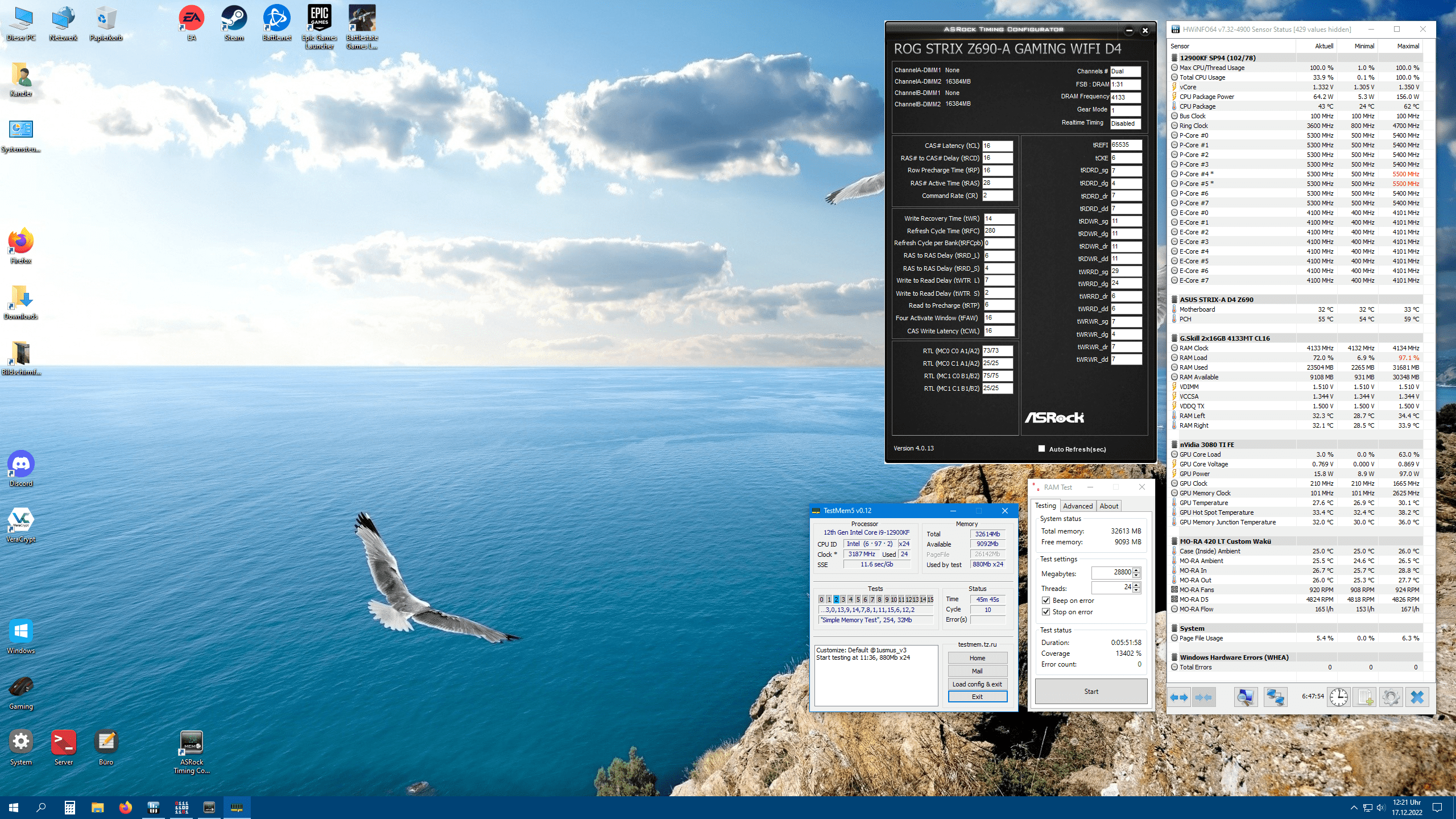
Task: Click the Firefox taskbar icon
Action: click(125, 807)
